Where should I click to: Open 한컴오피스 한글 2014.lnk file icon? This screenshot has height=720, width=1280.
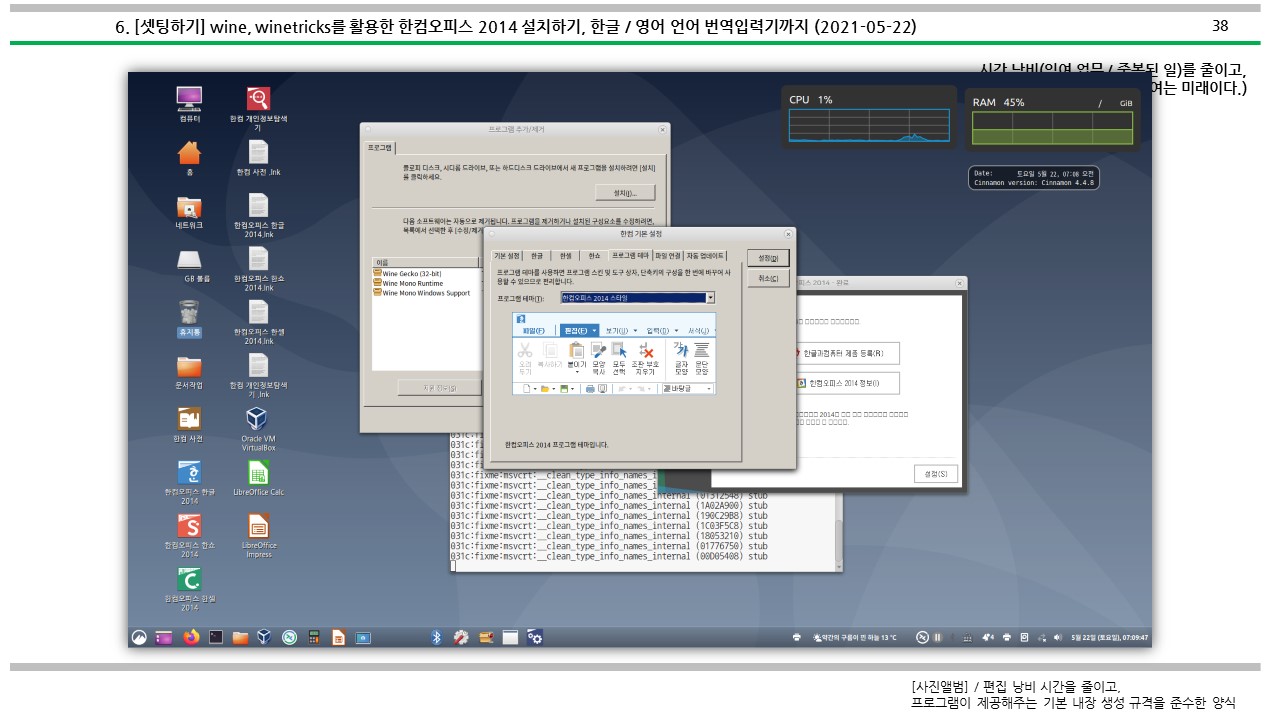click(258, 205)
